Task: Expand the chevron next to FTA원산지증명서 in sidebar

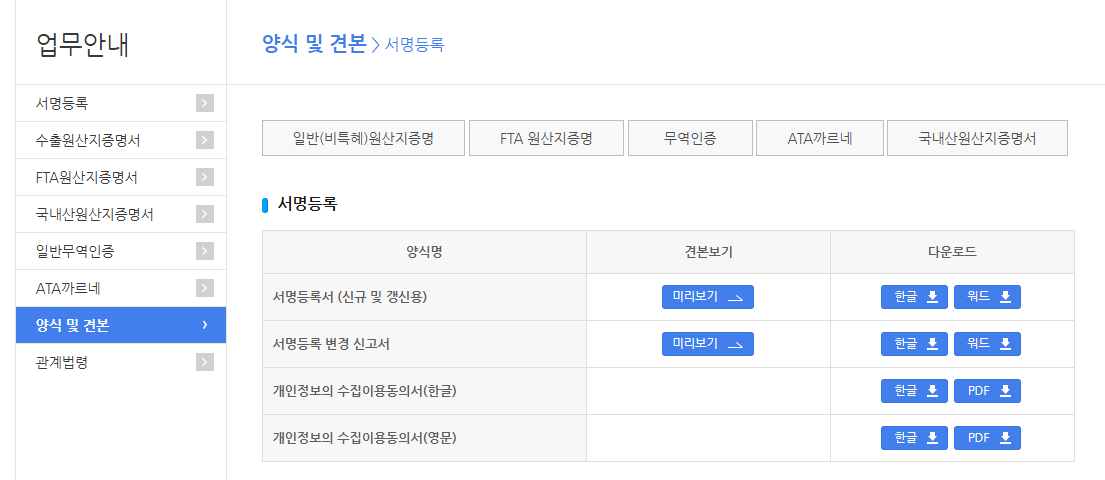Action: tap(204, 178)
